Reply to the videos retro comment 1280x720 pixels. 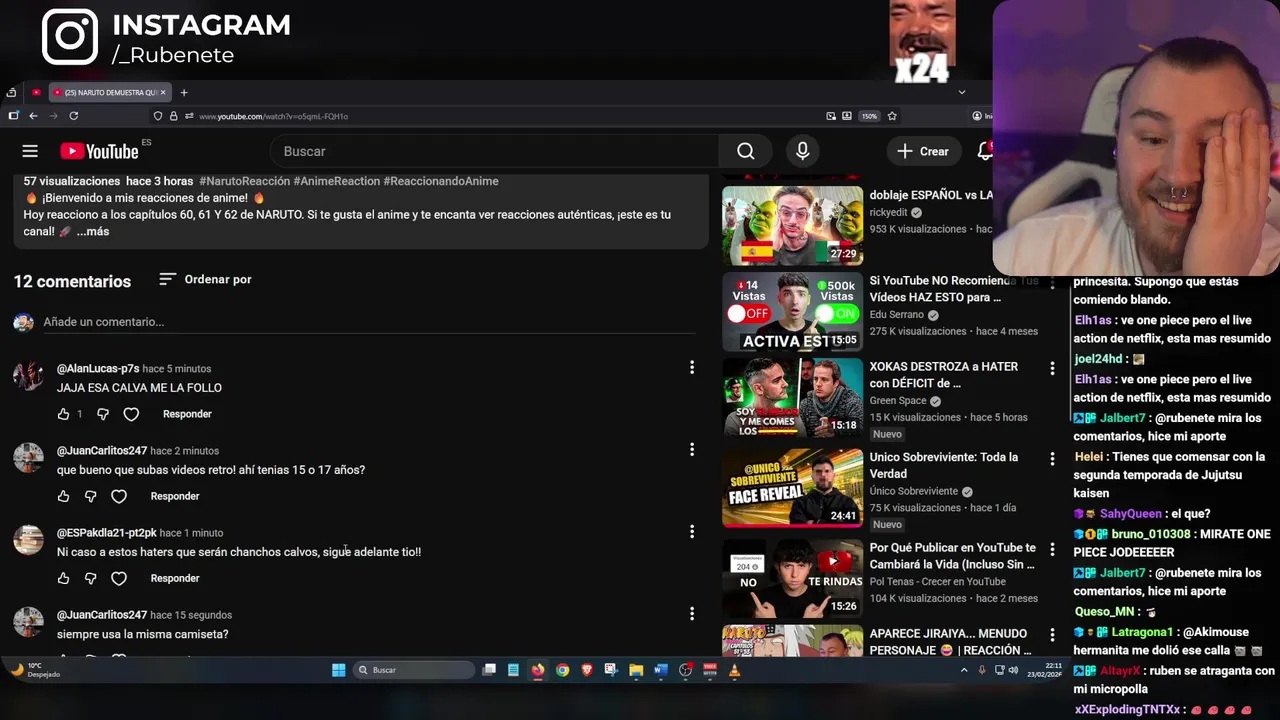coord(175,496)
